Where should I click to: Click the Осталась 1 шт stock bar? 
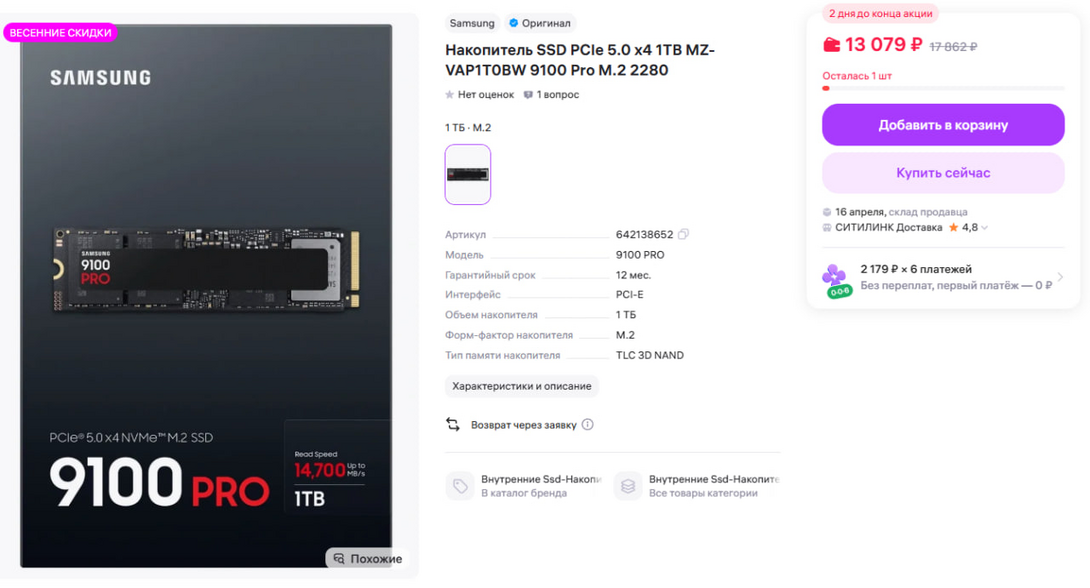(942, 88)
